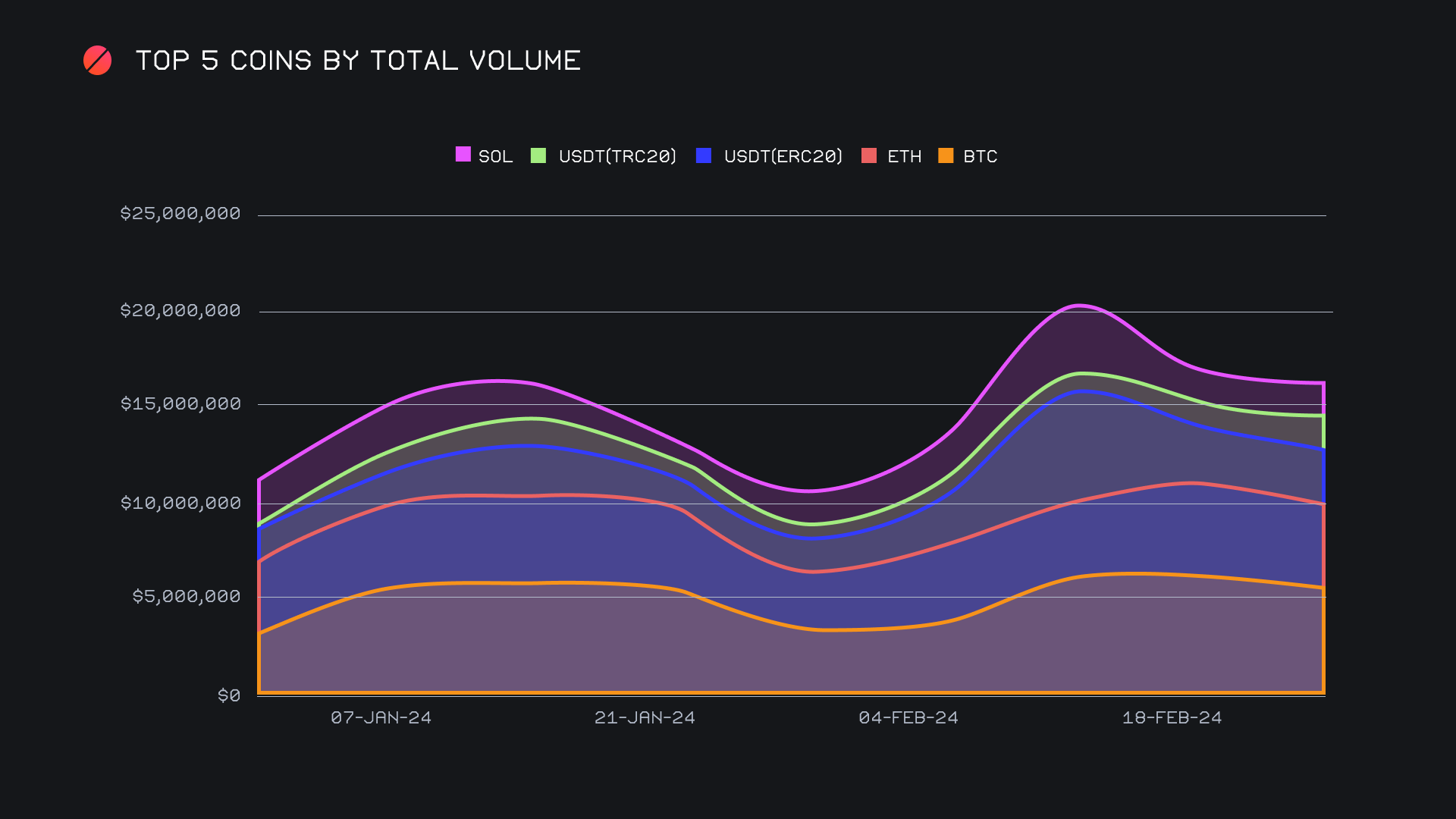1456x819 pixels.
Task: Click the $25,000,000 y-axis label
Action: click(180, 213)
